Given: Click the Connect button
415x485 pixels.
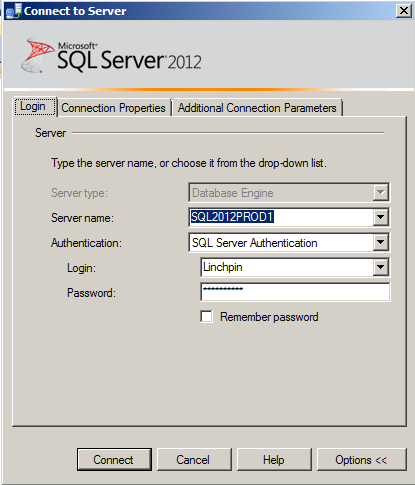Looking at the screenshot, I should pos(114,460).
